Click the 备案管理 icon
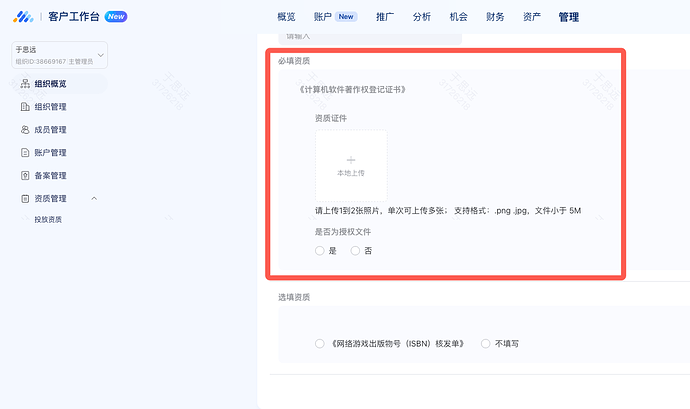Image resolution: width=690 pixels, height=409 pixels. tap(25, 175)
